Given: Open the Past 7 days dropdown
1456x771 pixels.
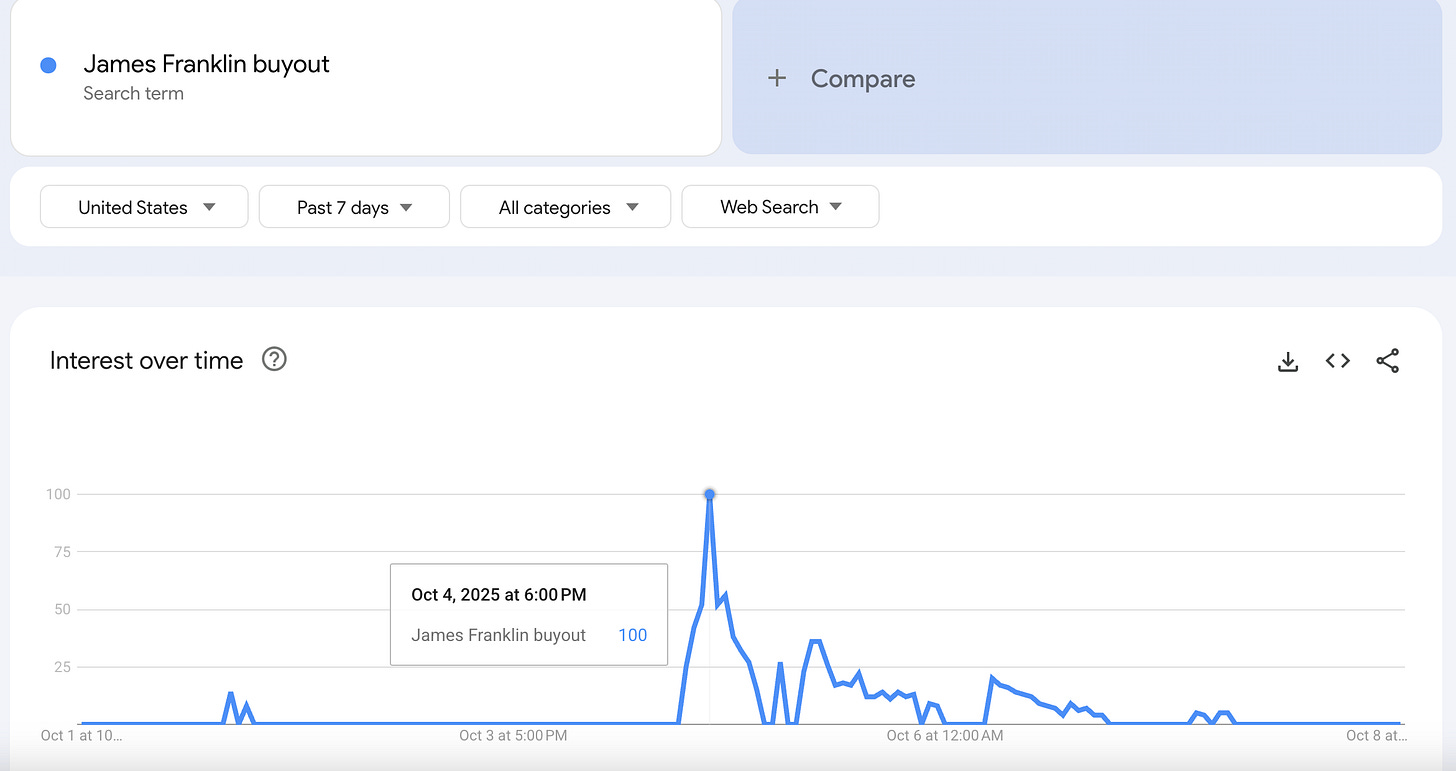Looking at the screenshot, I should [354, 207].
